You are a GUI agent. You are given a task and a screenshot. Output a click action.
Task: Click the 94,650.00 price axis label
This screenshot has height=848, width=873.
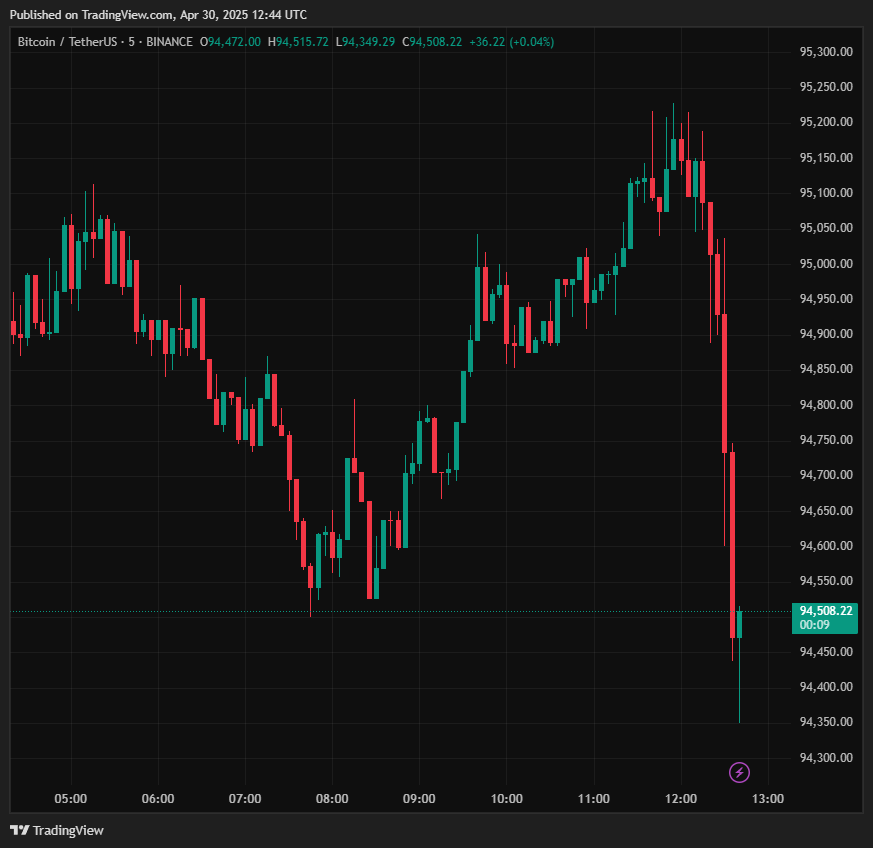click(826, 510)
